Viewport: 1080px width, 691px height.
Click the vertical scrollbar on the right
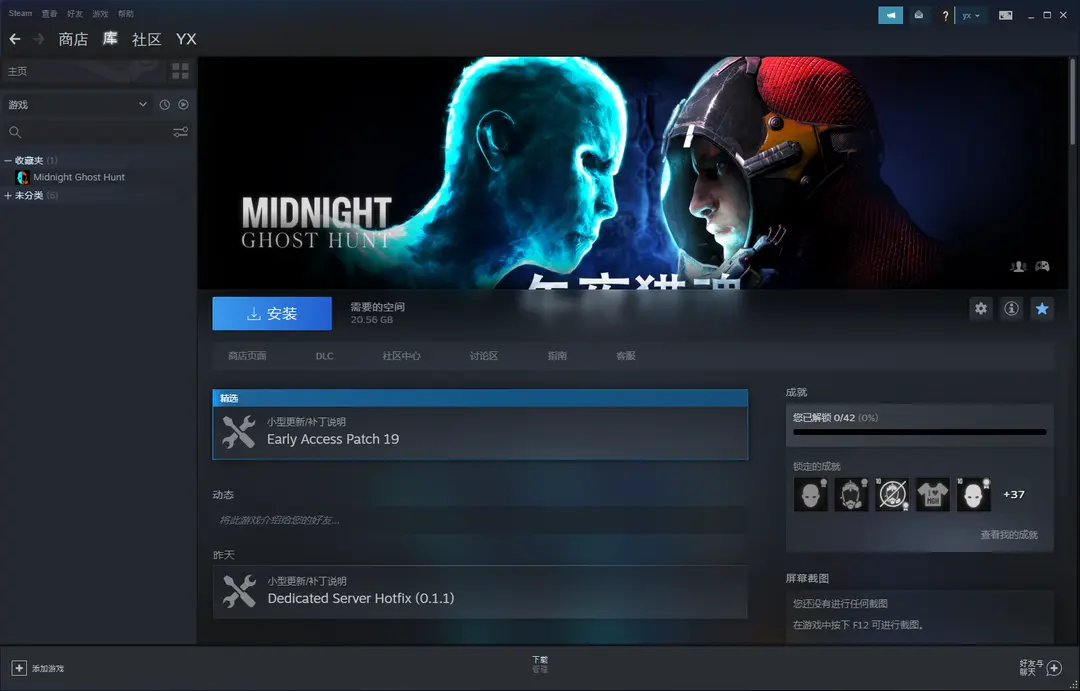click(x=1072, y=102)
